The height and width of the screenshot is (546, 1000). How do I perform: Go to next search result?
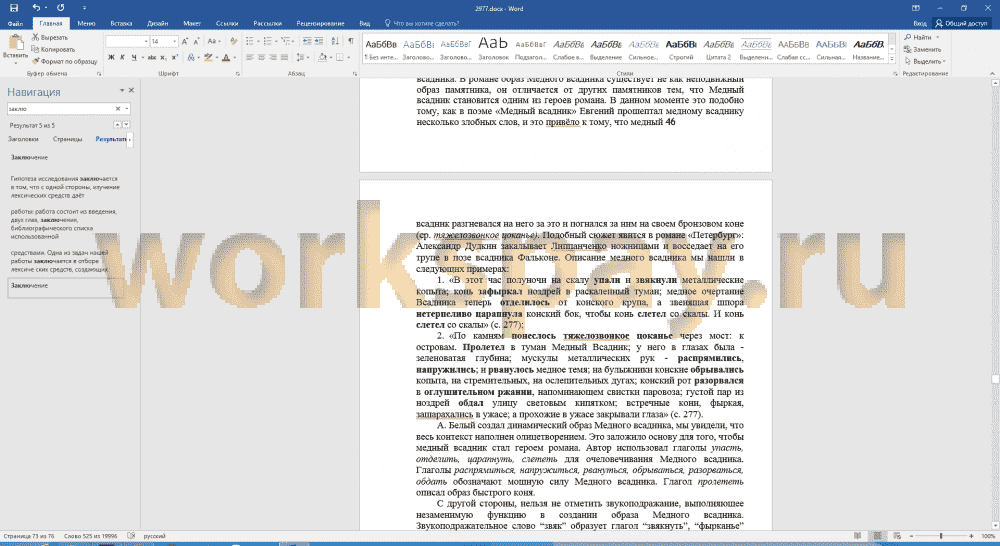coord(126,125)
